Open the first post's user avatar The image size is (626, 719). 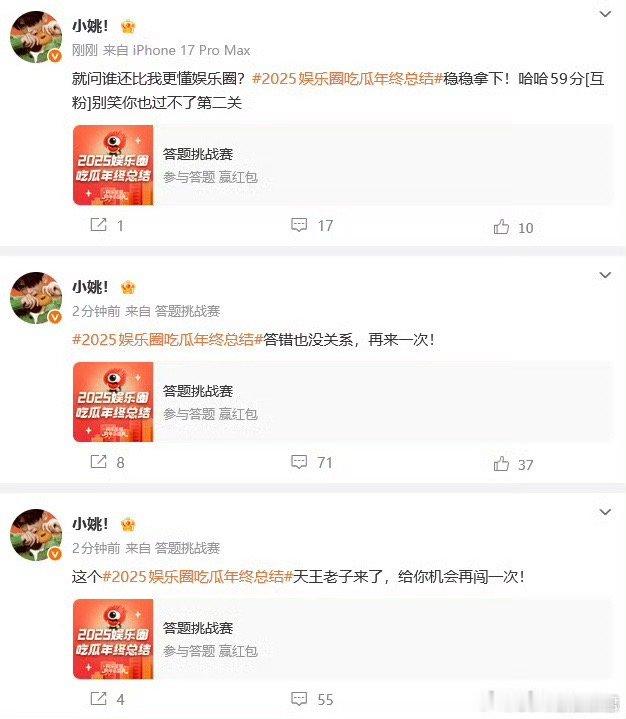click(x=36, y=37)
